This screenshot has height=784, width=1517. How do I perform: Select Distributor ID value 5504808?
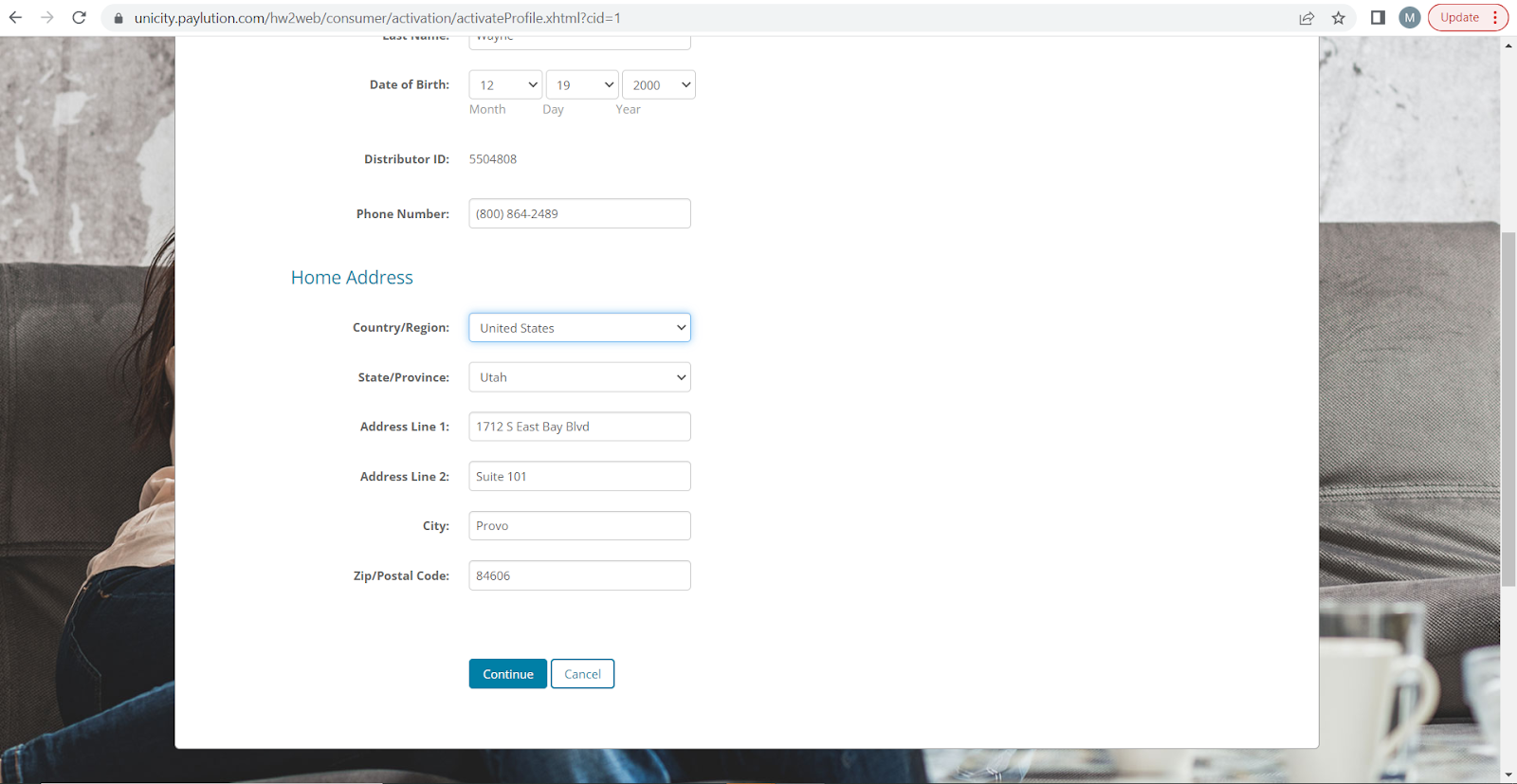[493, 159]
